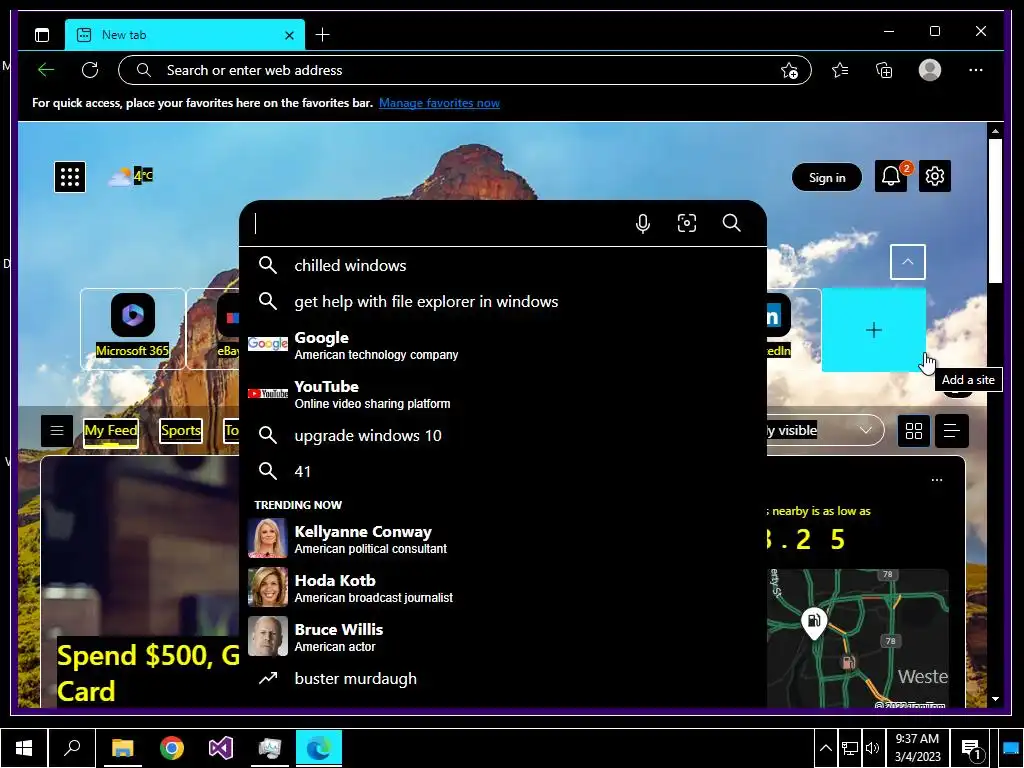Close the New tab
The image size is (1024, 768).
[289, 35]
